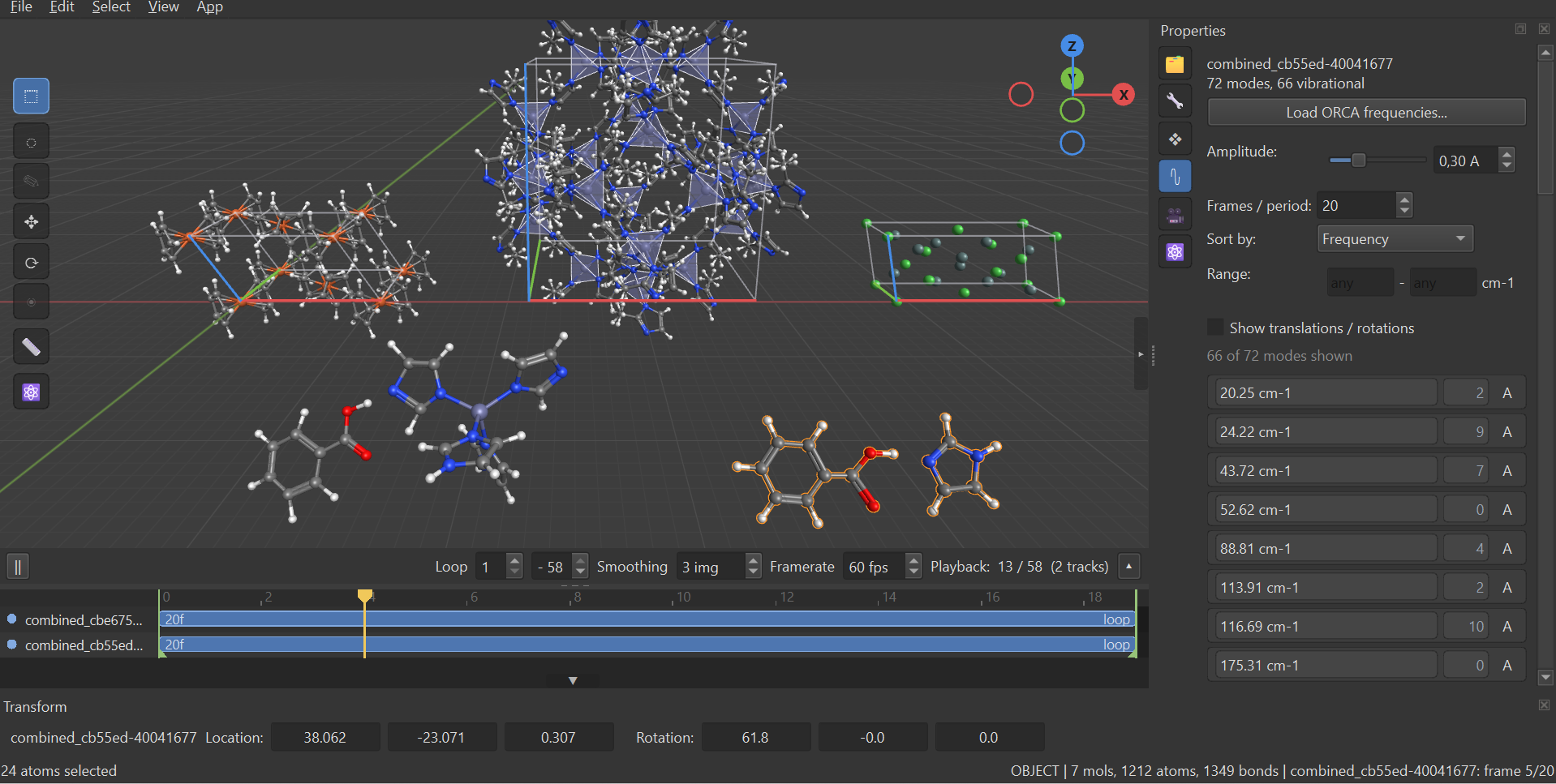The height and width of the screenshot is (784, 1556).
Task: Click the hollow red negative X axis circle
Action: [1021, 95]
